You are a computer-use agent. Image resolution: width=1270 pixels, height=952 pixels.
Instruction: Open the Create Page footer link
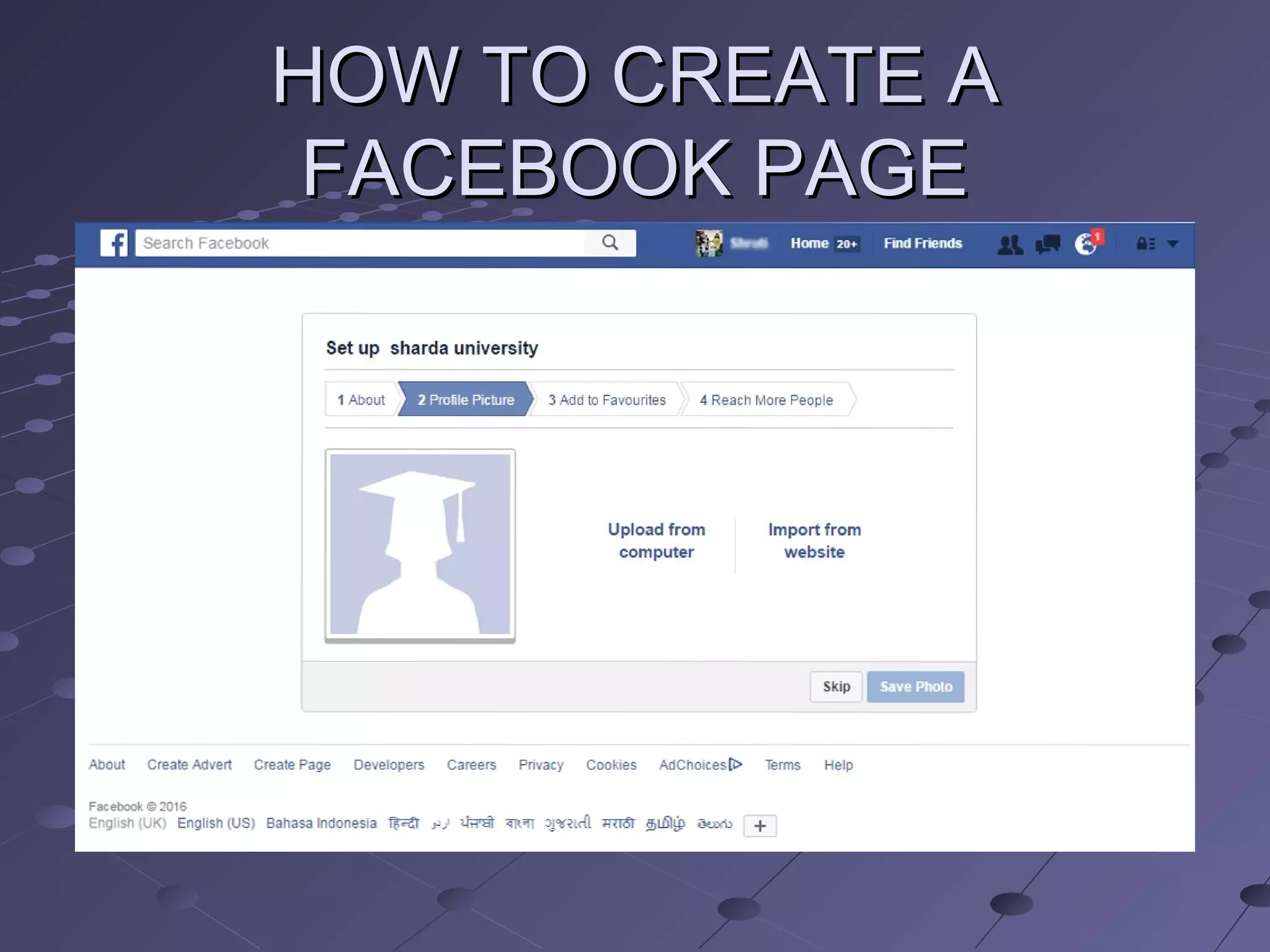[292, 765]
